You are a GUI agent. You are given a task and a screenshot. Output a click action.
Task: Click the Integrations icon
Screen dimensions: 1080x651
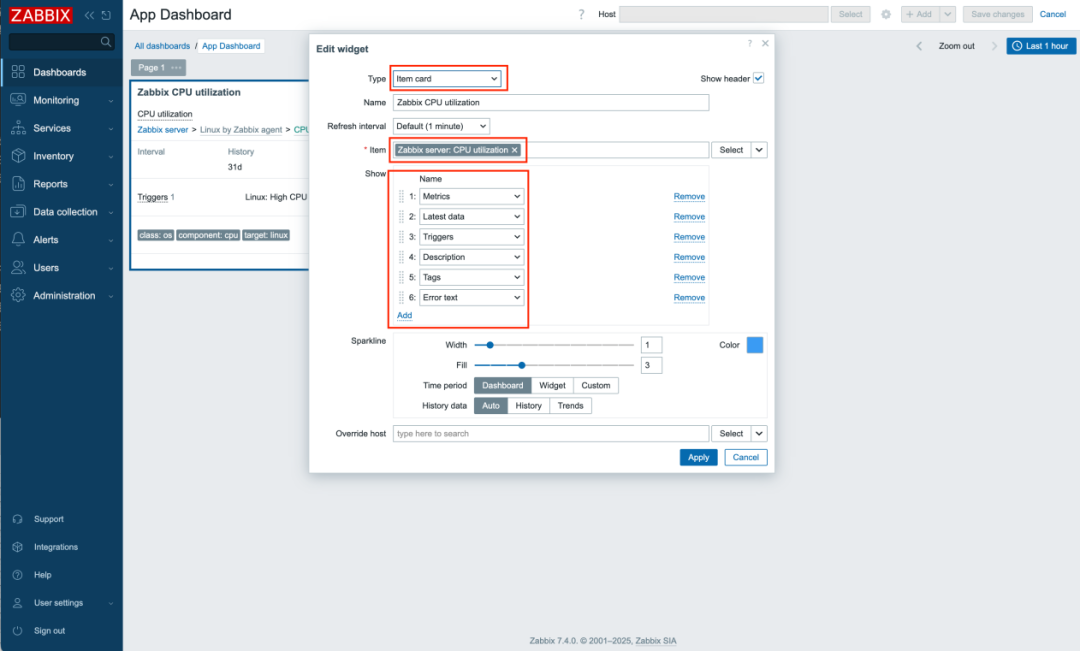pos(18,547)
